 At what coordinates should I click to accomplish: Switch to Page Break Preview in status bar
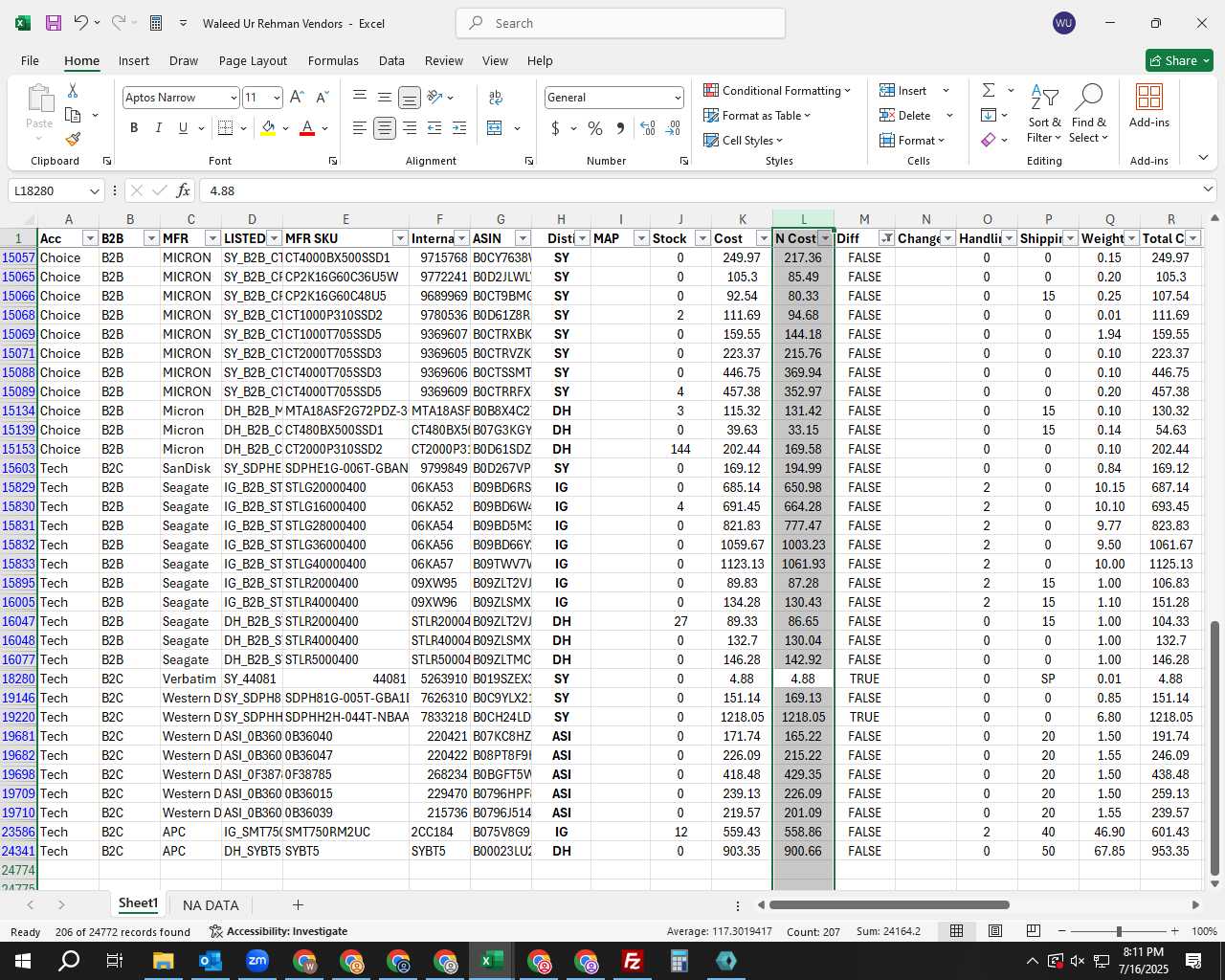1033,931
